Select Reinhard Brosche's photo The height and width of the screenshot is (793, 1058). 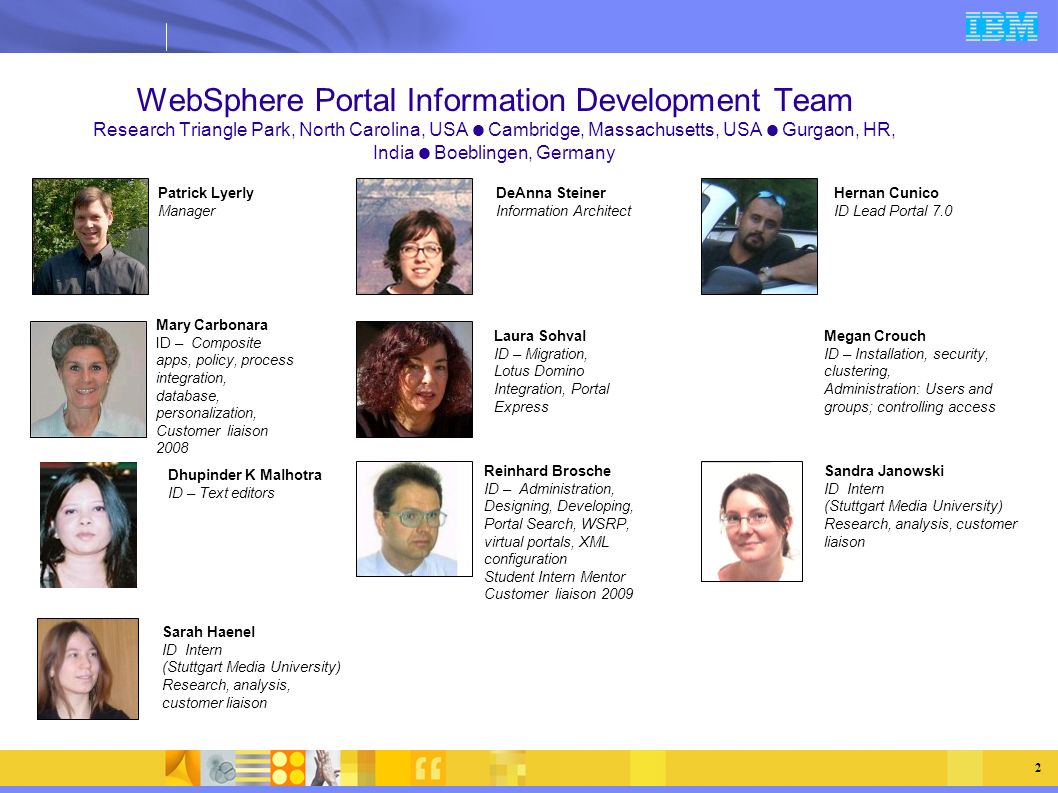(414, 519)
